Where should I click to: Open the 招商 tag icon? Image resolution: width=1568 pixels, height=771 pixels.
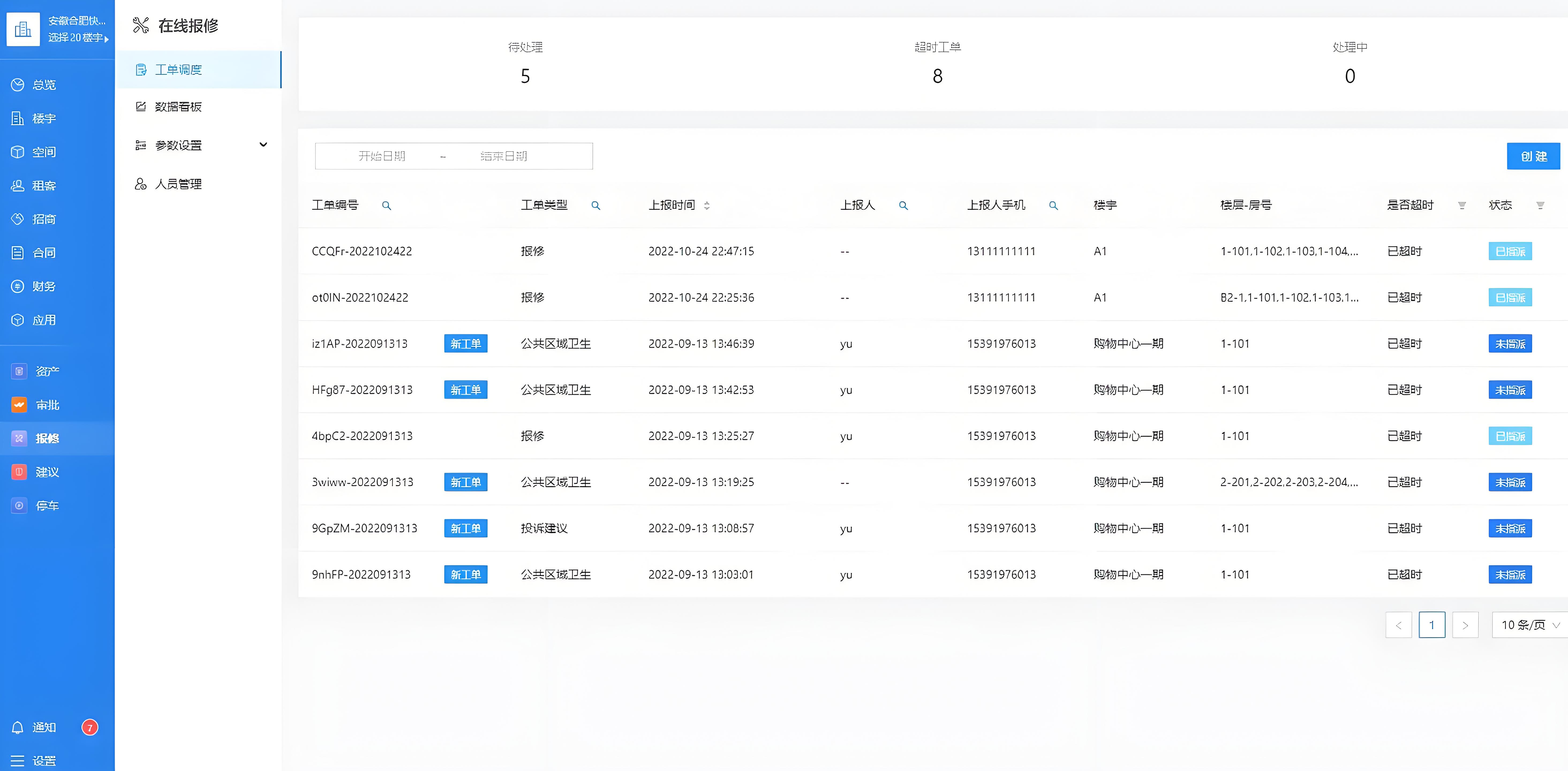(x=18, y=219)
